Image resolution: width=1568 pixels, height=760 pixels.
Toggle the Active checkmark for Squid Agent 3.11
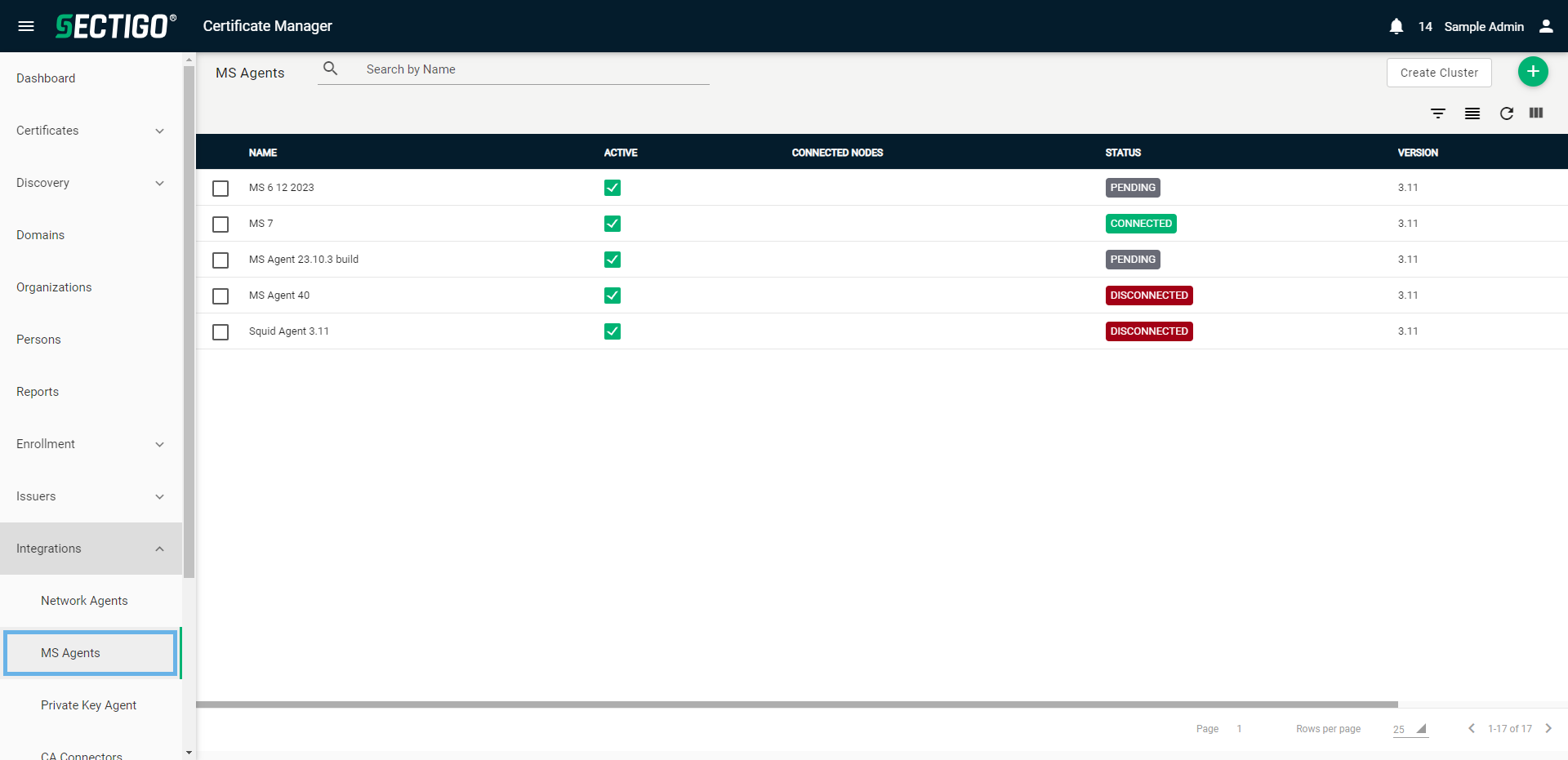tap(612, 331)
